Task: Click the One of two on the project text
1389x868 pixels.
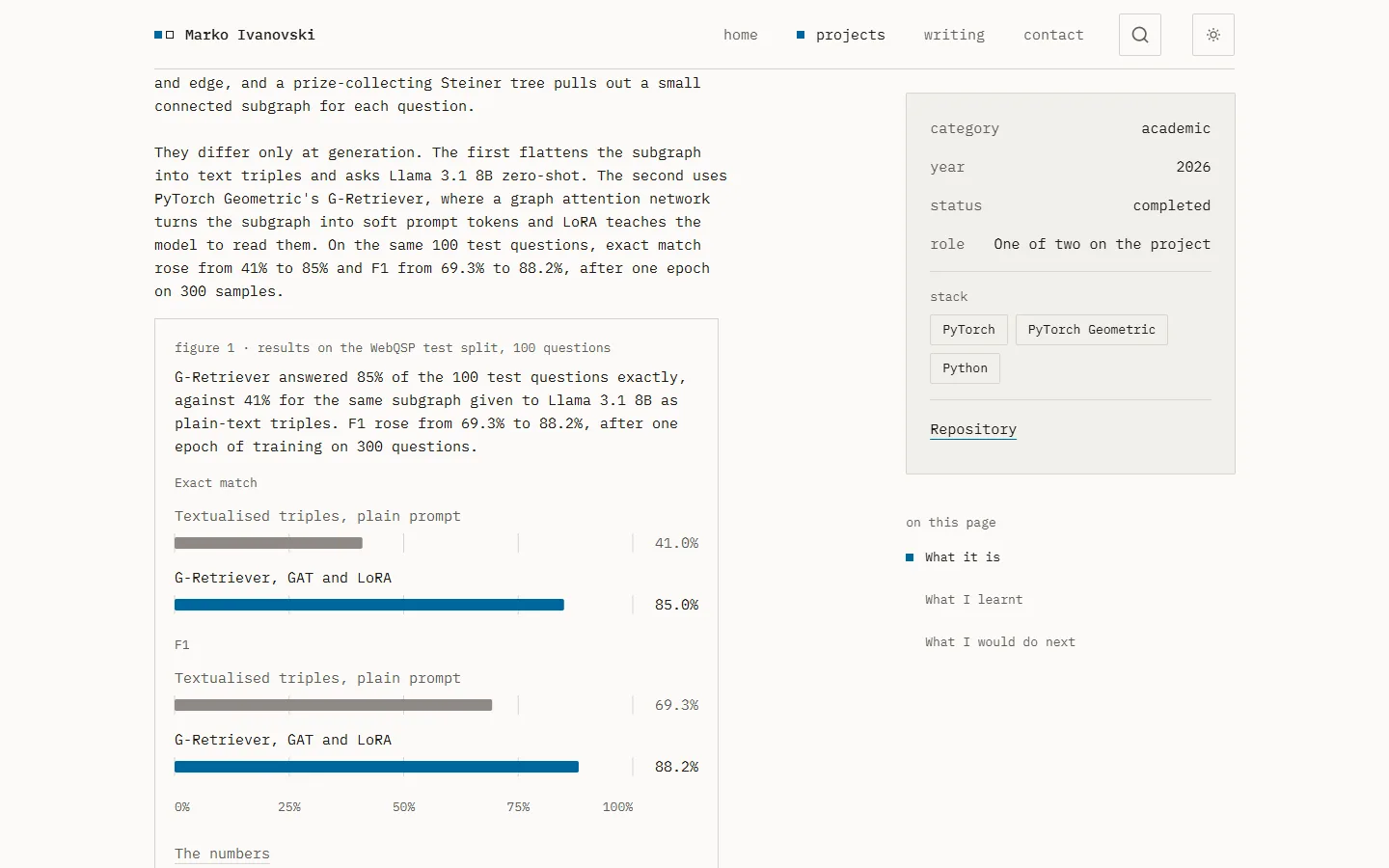Action: [1103, 244]
